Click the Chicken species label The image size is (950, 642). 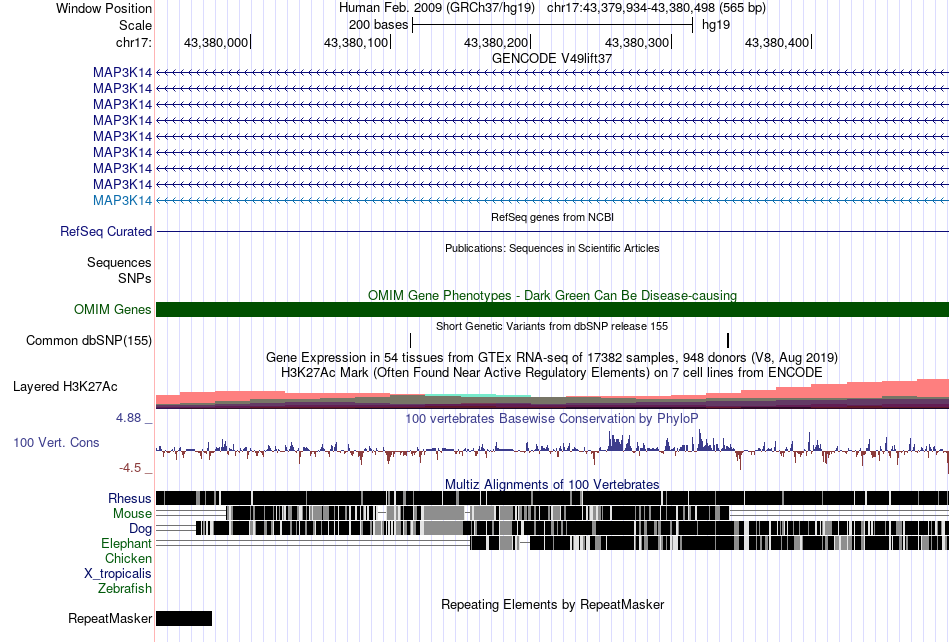128,558
